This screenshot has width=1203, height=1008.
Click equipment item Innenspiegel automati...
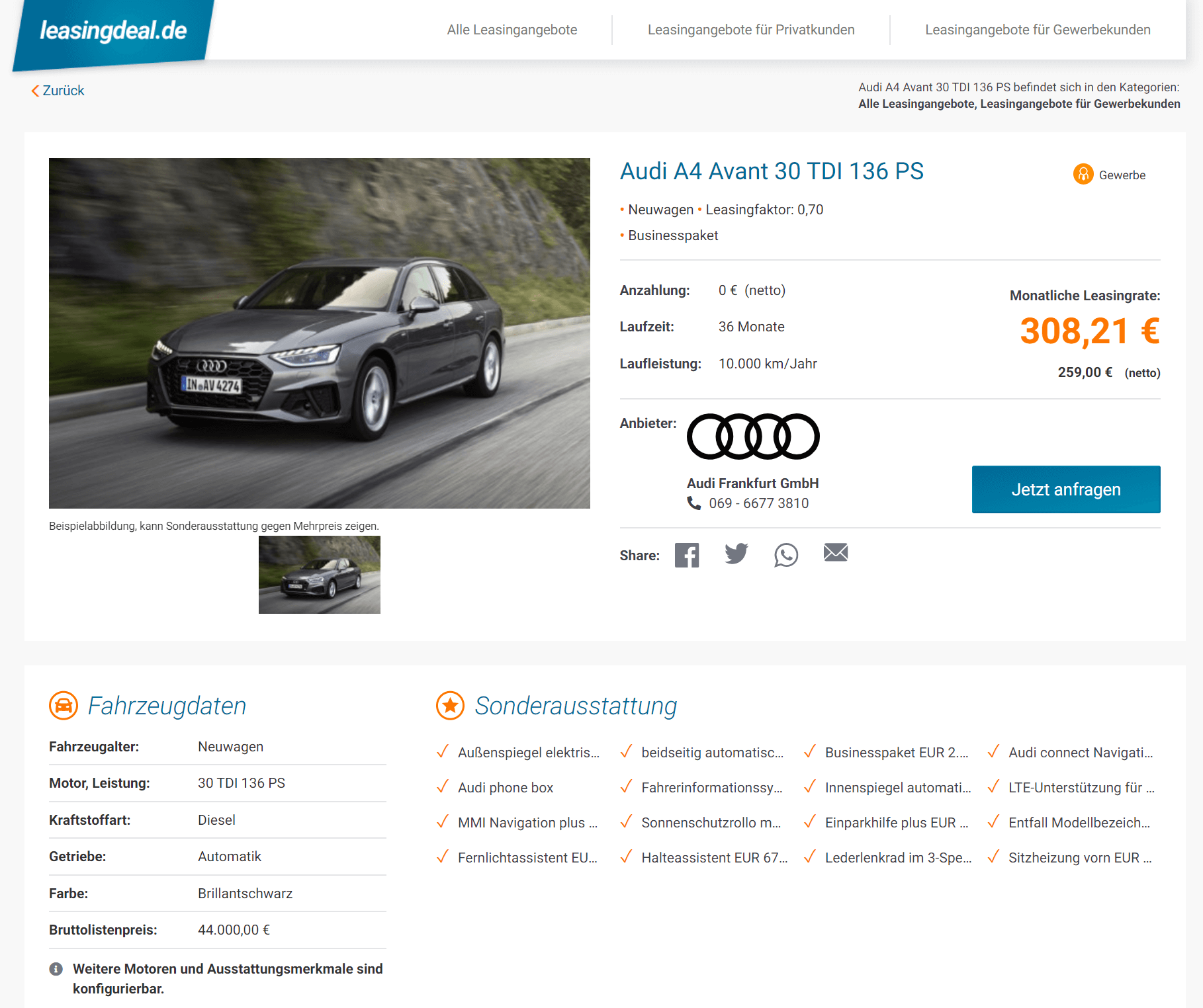(898, 788)
